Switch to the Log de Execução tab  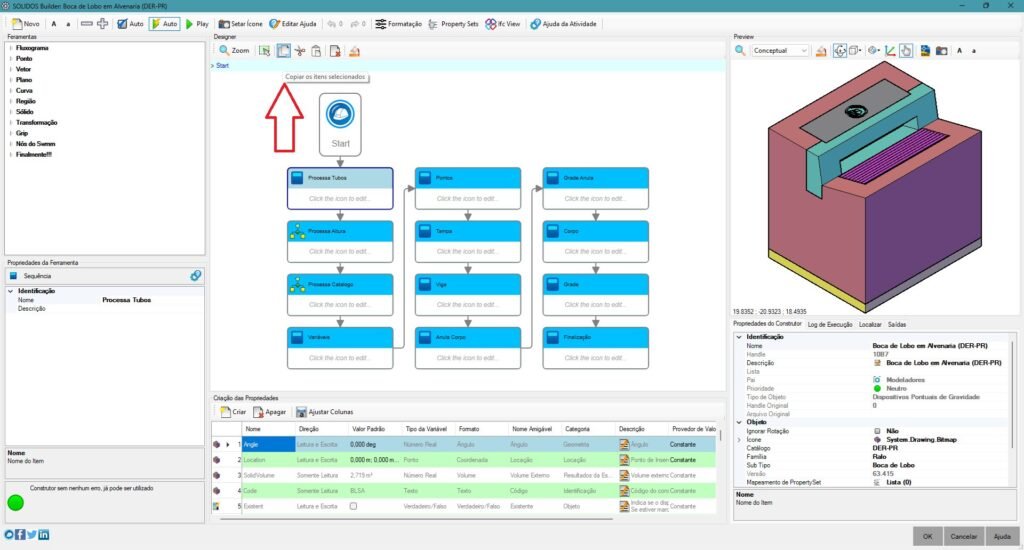pyautogui.click(x=831, y=324)
